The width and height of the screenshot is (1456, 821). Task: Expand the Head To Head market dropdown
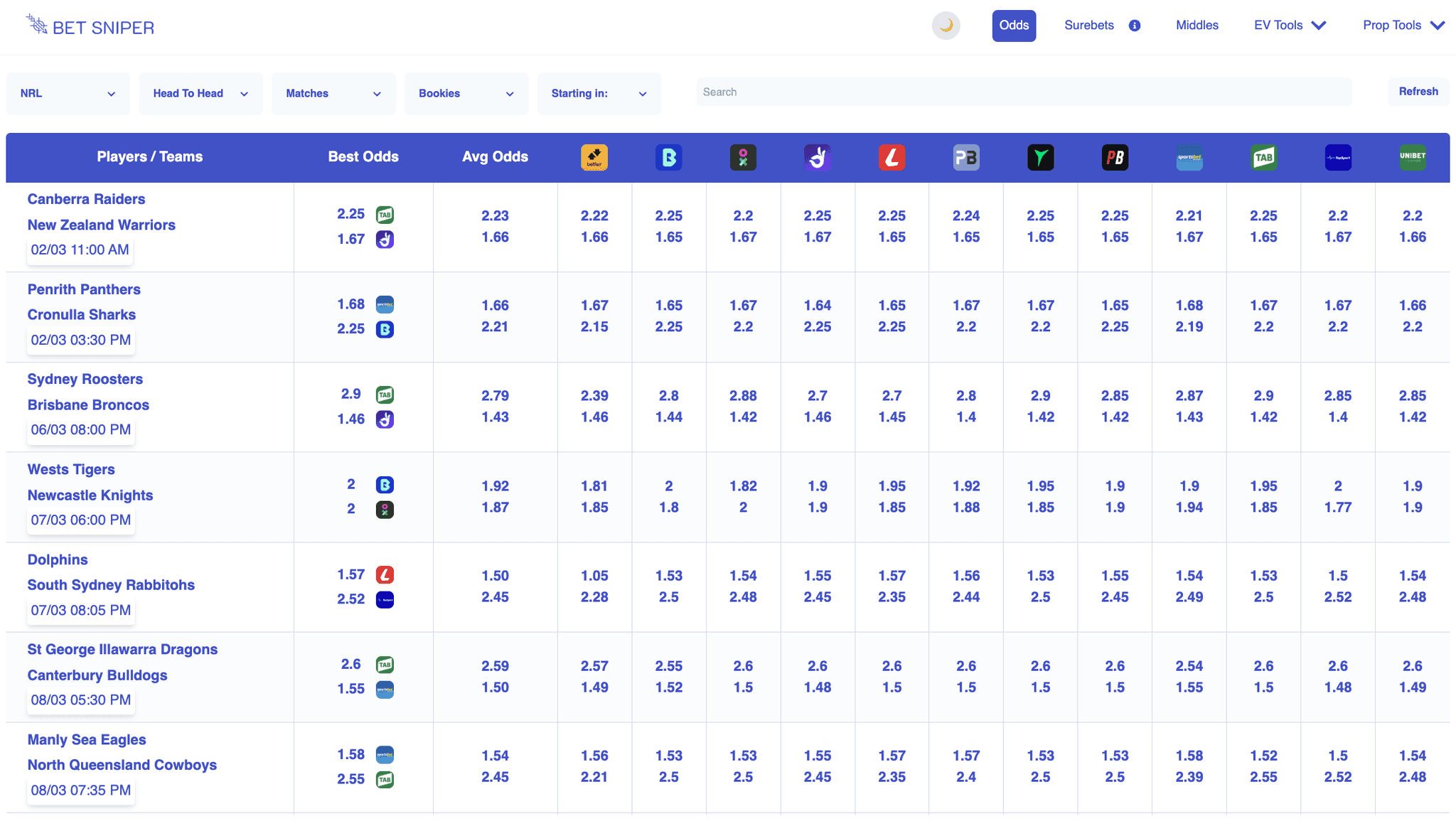tap(200, 93)
